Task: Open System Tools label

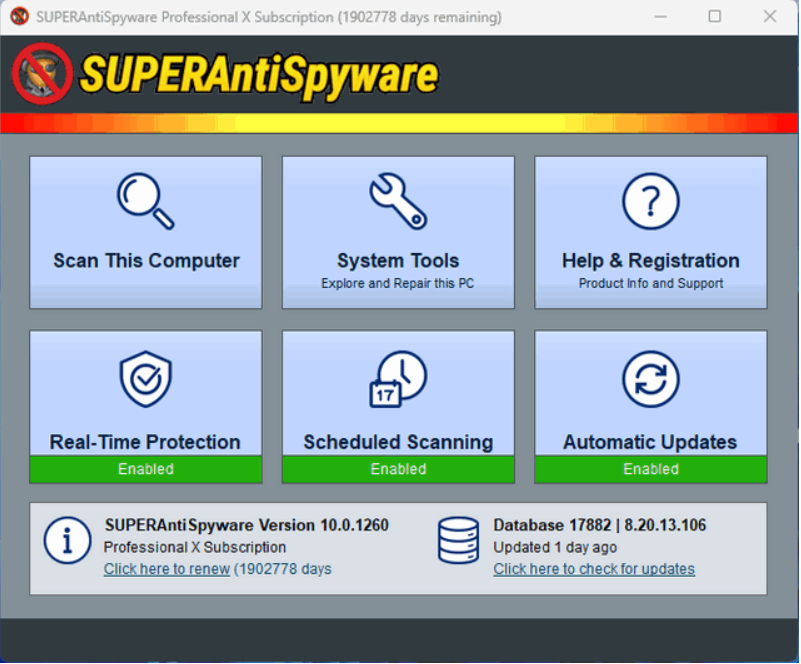Action: click(398, 260)
